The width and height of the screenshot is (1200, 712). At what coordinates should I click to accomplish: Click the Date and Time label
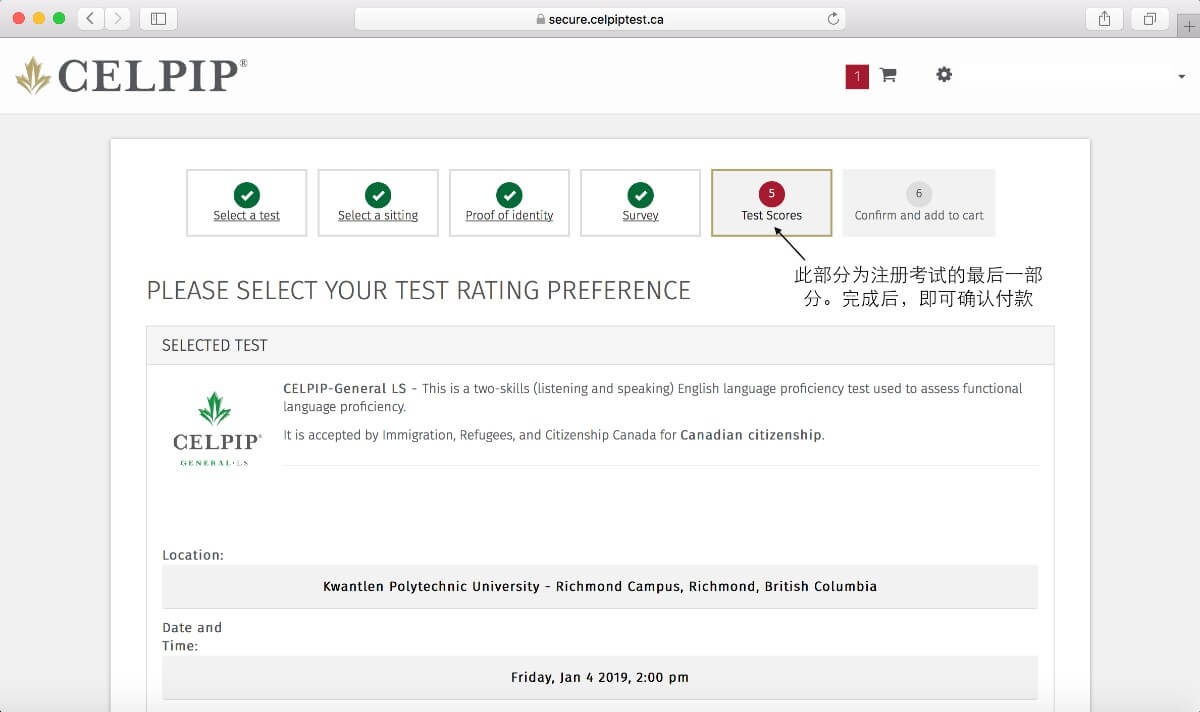pos(192,637)
